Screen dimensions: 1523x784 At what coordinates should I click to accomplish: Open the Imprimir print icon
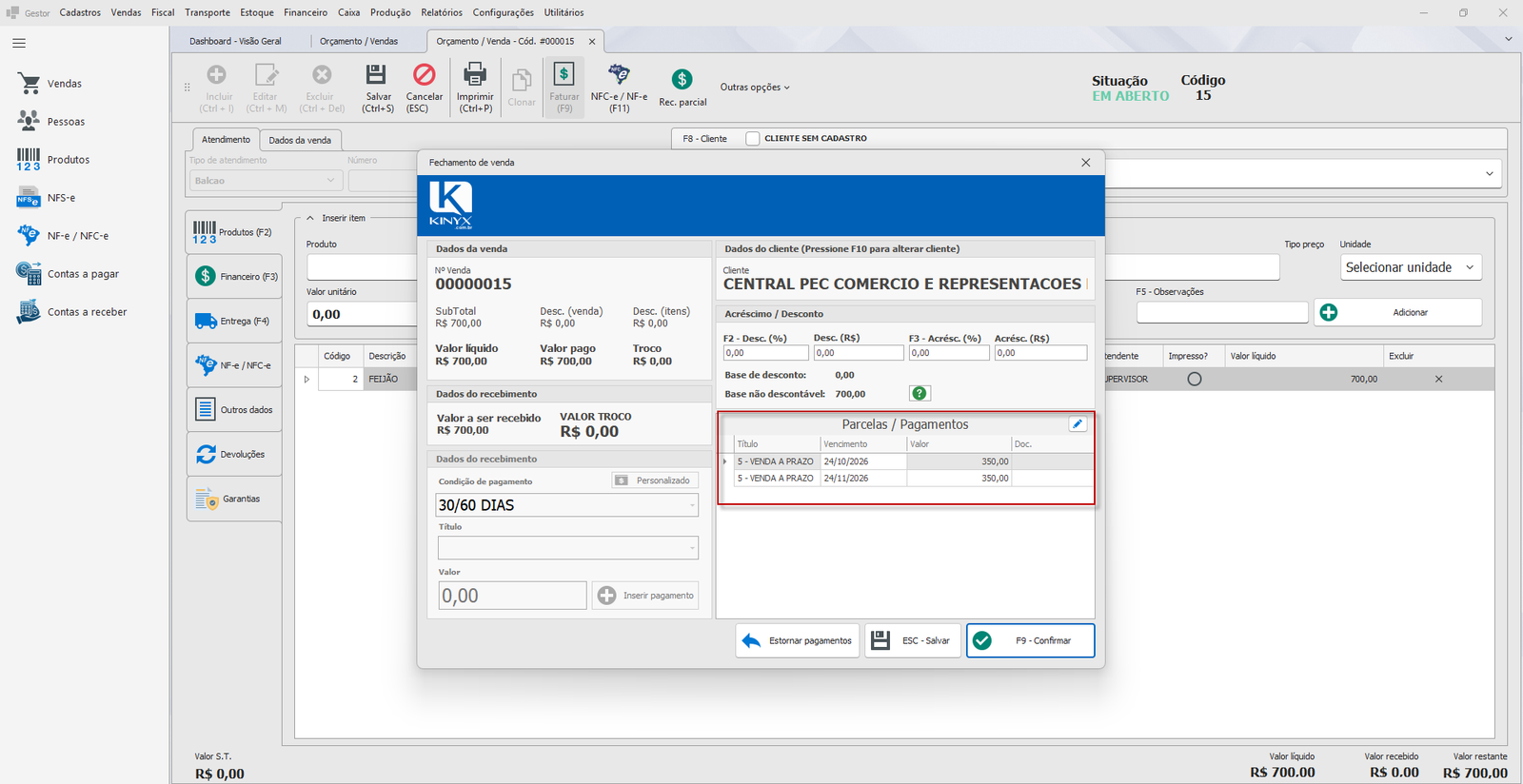coord(474,75)
